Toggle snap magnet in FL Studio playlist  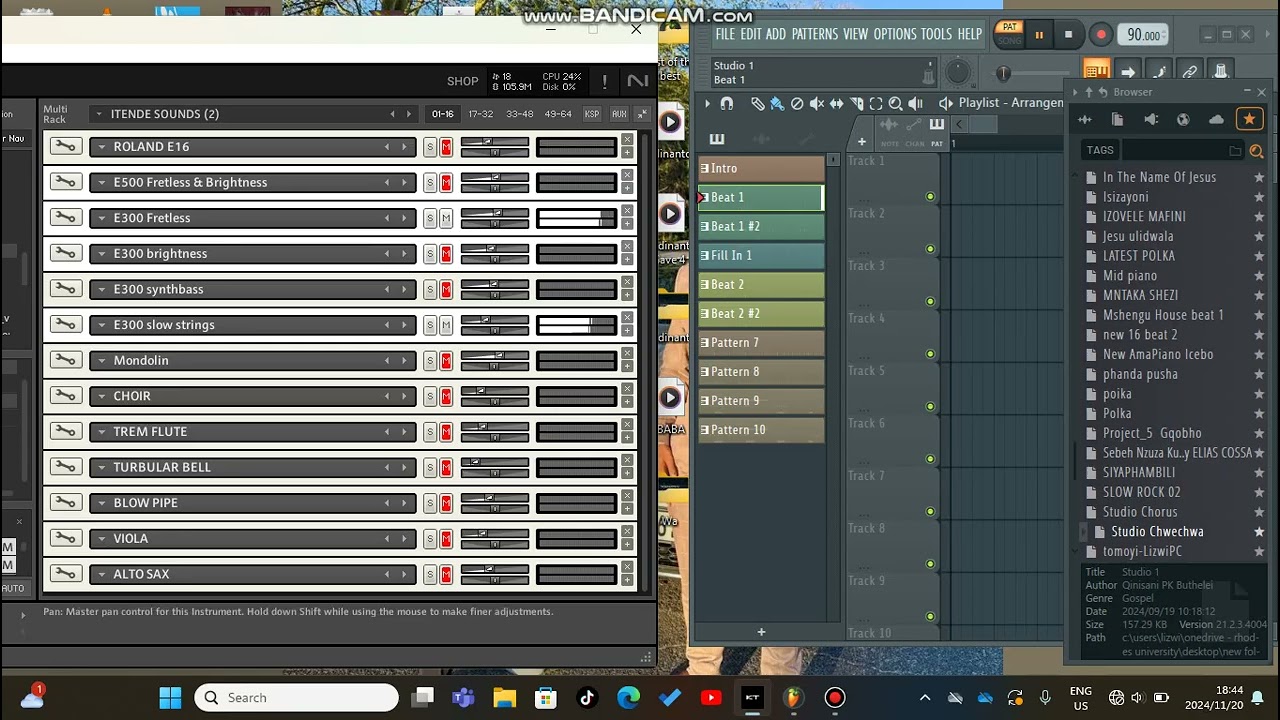point(727,103)
